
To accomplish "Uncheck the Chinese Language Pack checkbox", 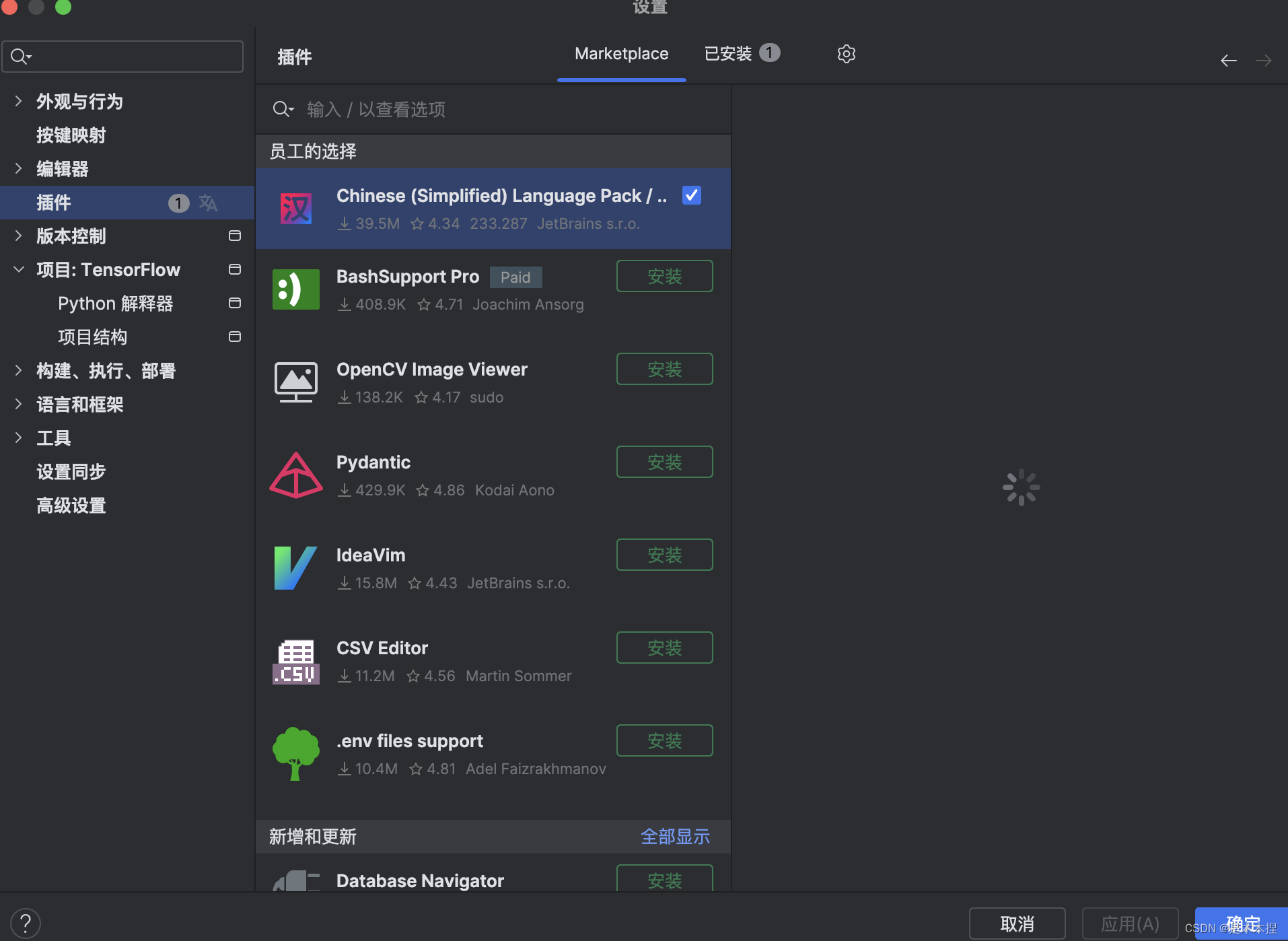I will pos(692,195).
